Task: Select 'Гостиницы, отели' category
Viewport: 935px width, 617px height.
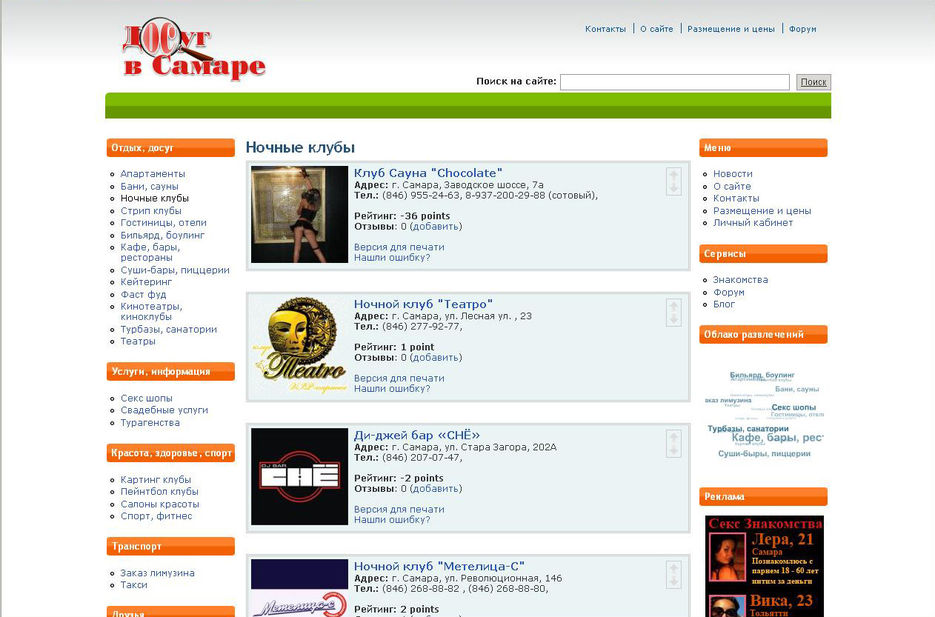Action: pyautogui.click(x=163, y=222)
